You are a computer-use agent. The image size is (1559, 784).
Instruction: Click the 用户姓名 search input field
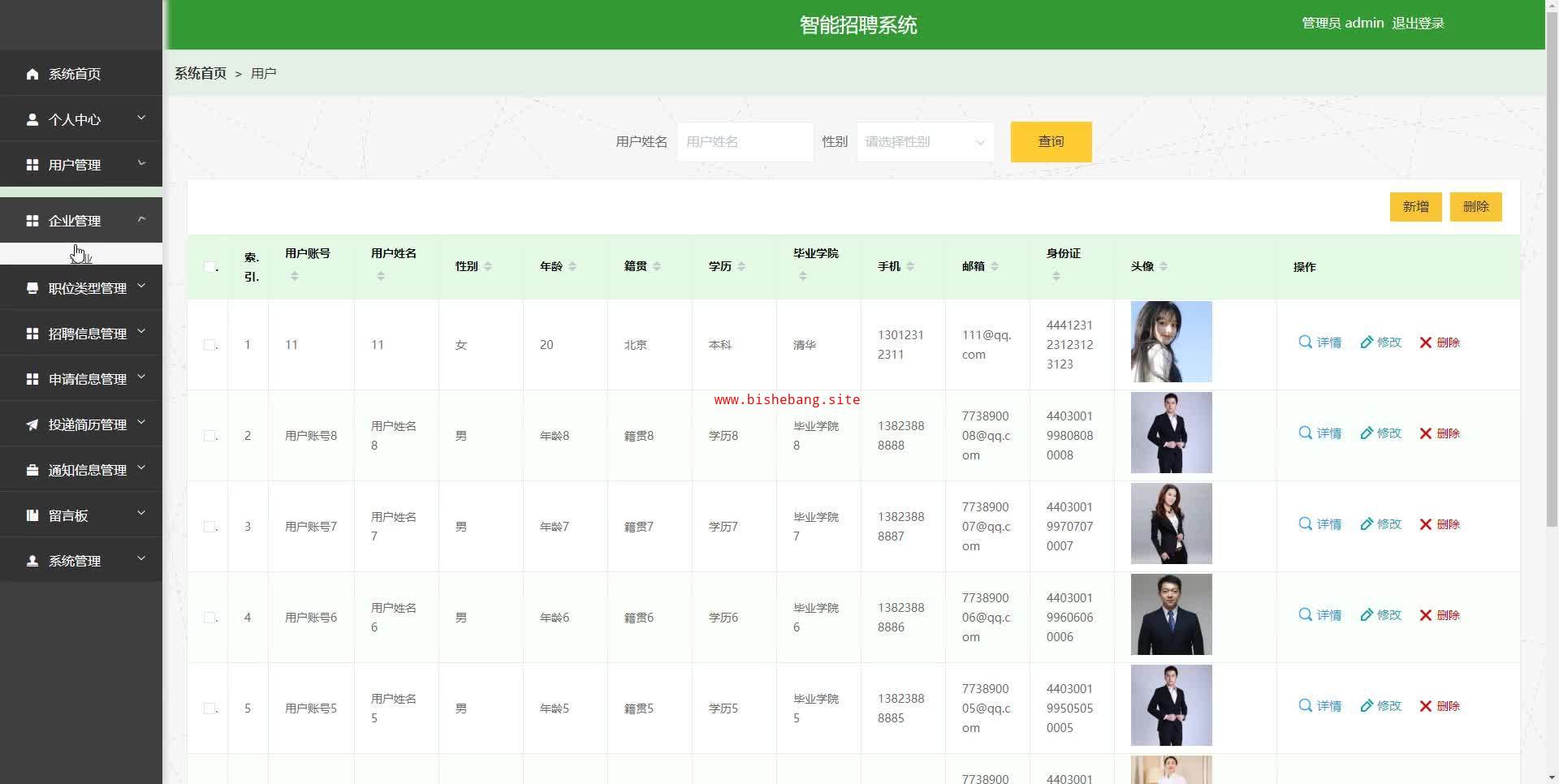pyautogui.click(x=745, y=142)
